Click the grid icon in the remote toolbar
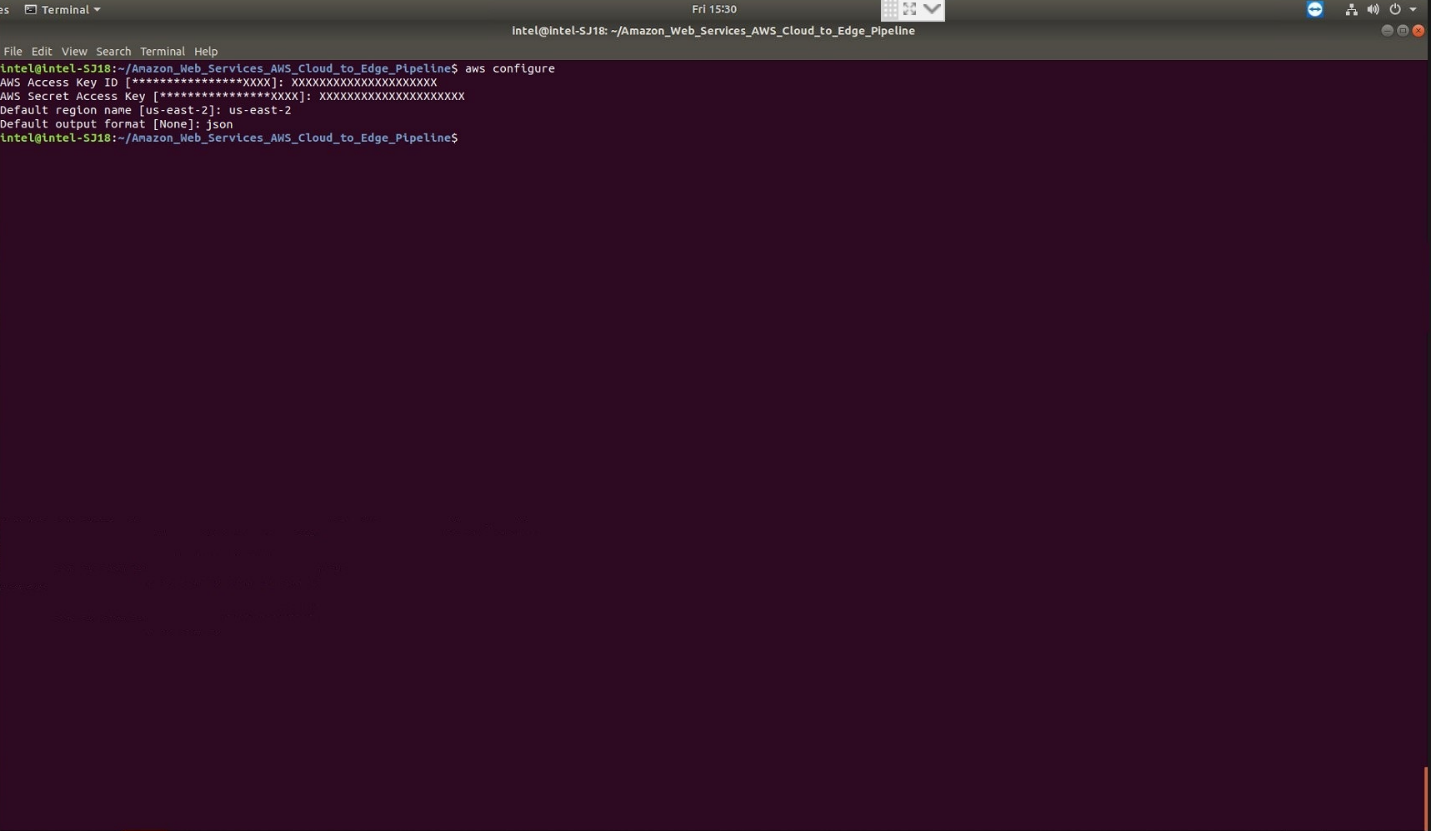Viewport: 1431px width, 831px height. [x=890, y=10]
